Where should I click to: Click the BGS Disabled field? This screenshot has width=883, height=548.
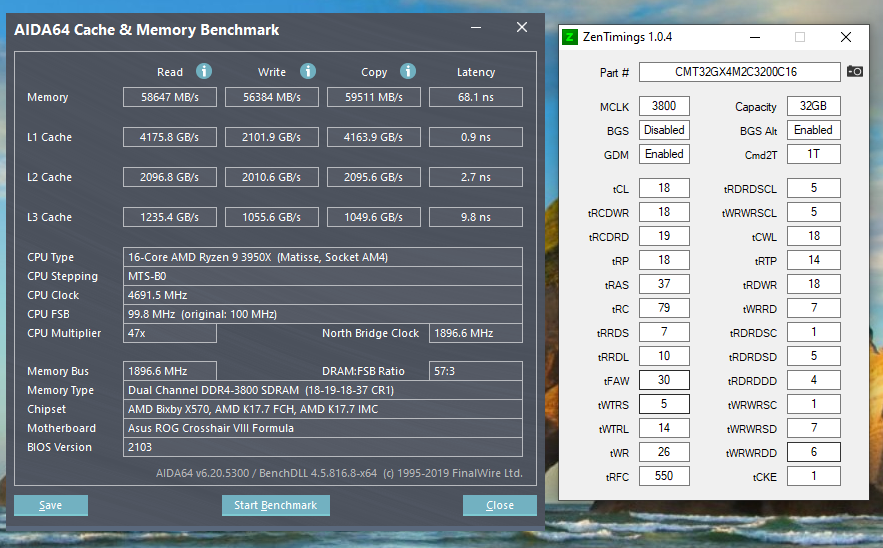pyautogui.click(x=664, y=130)
